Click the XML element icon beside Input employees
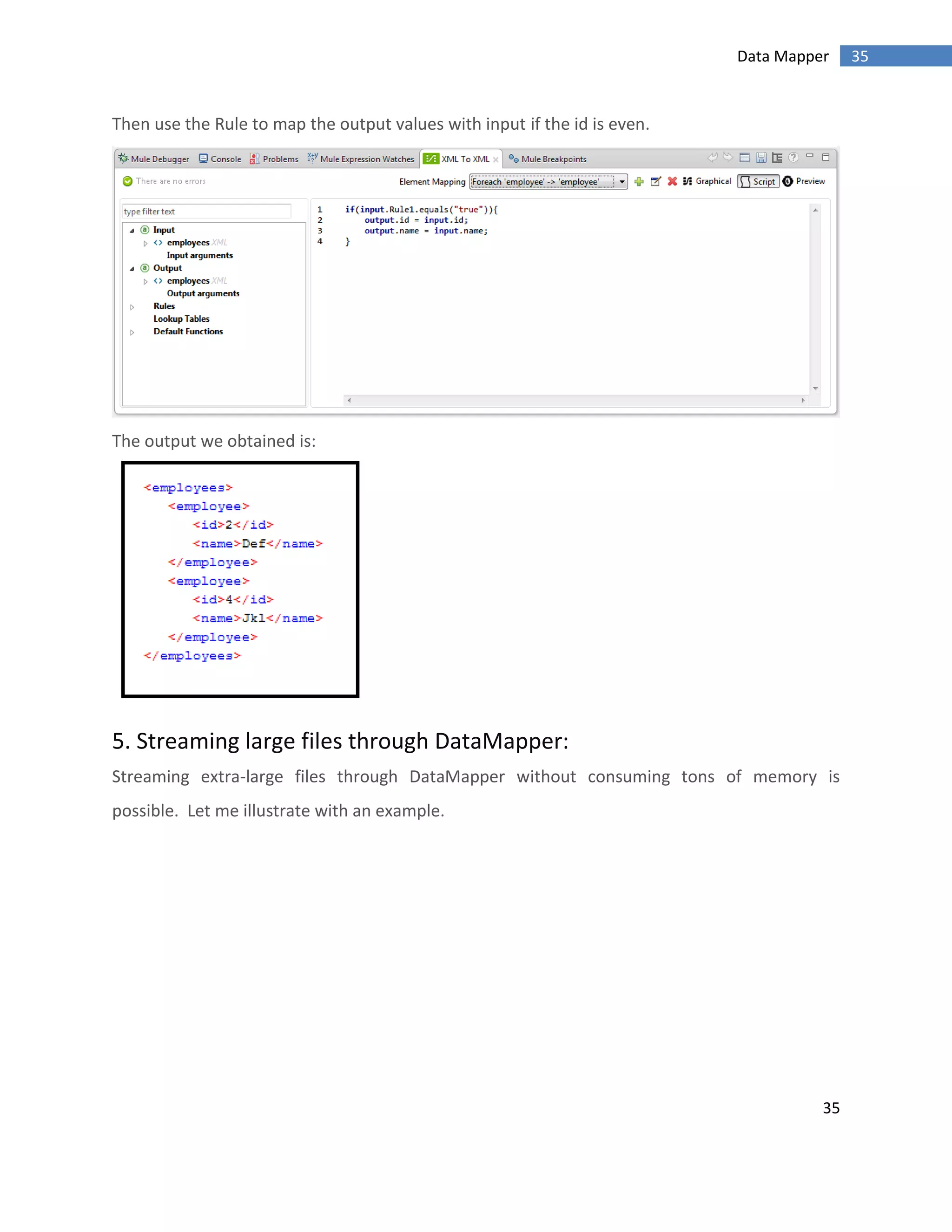 coord(159,243)
